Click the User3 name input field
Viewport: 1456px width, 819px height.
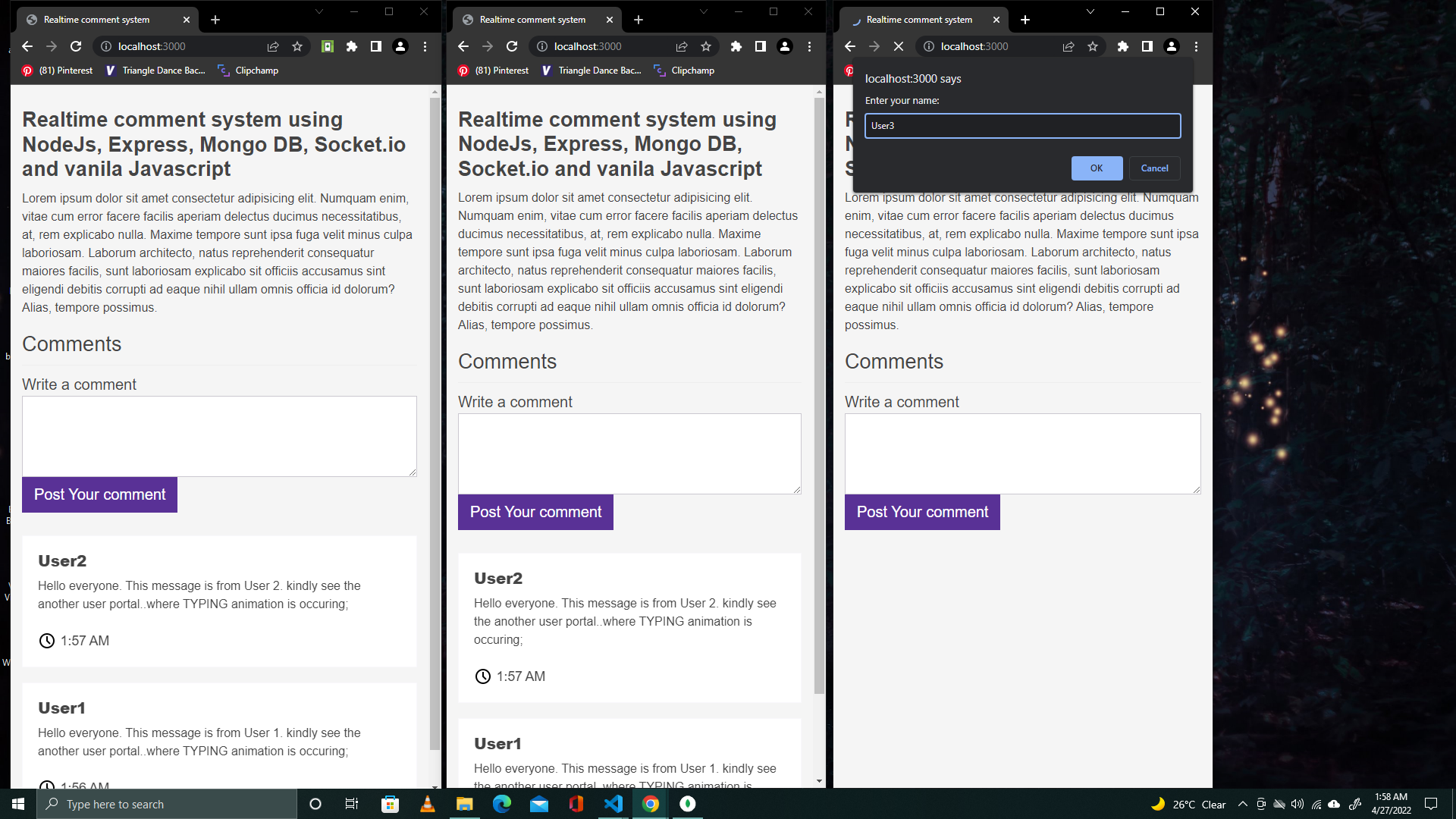[1022, 126]
